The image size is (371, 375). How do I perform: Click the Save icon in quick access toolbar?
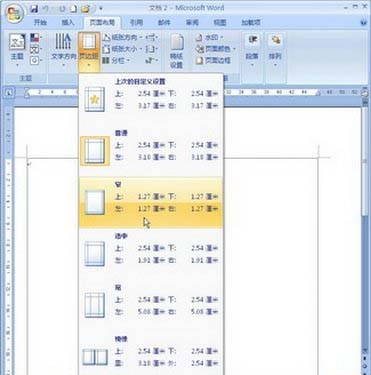(x=34, y=9)
